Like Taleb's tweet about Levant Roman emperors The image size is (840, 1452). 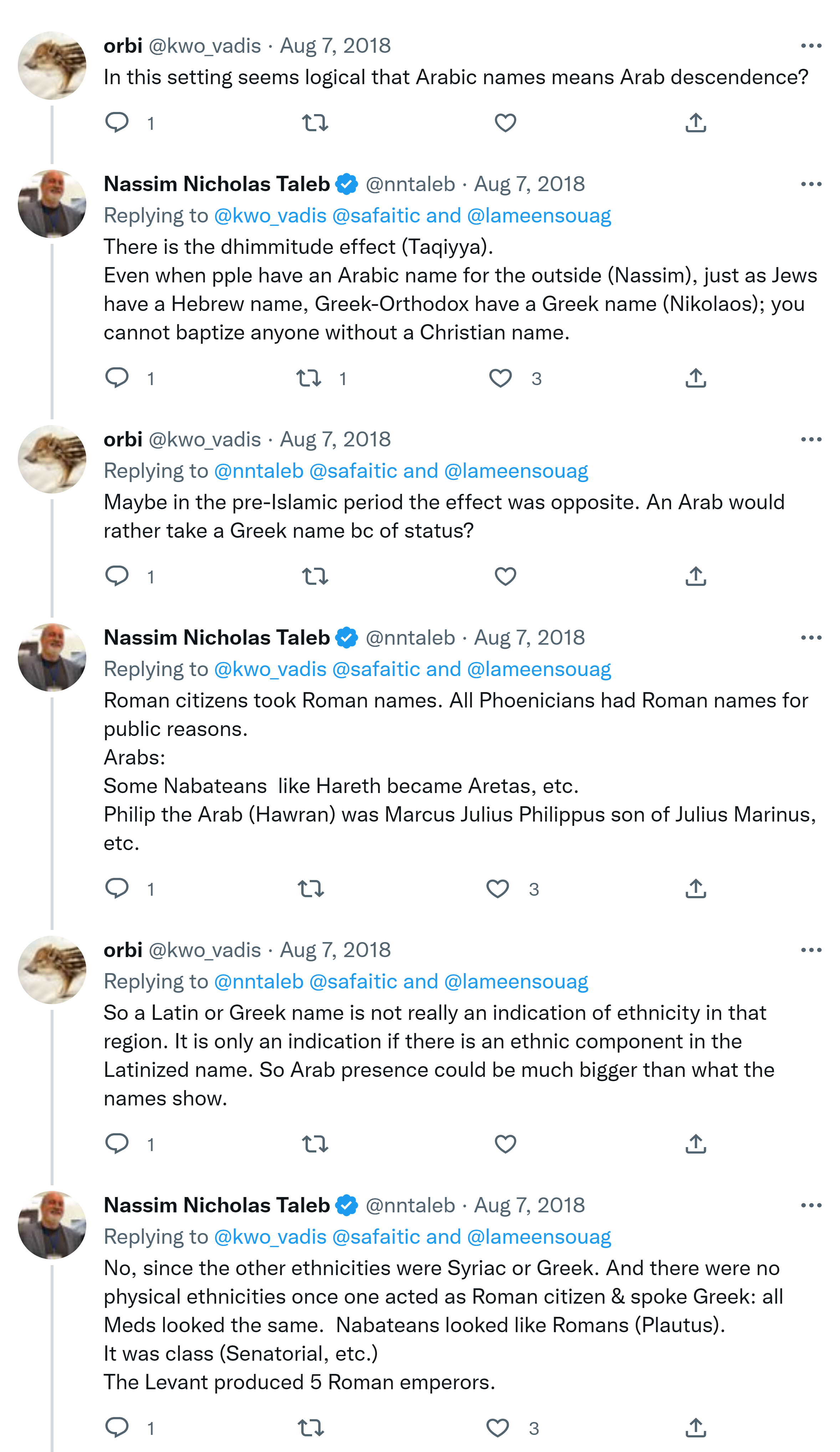[498, 1428]
